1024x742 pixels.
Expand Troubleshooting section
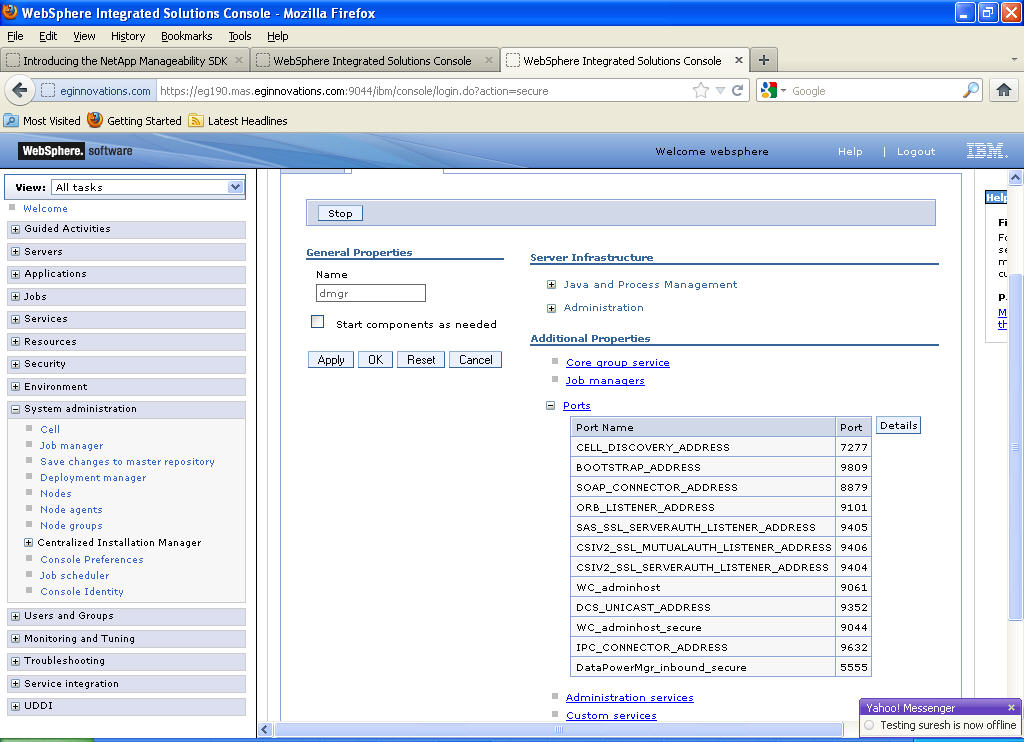(16, 661)
